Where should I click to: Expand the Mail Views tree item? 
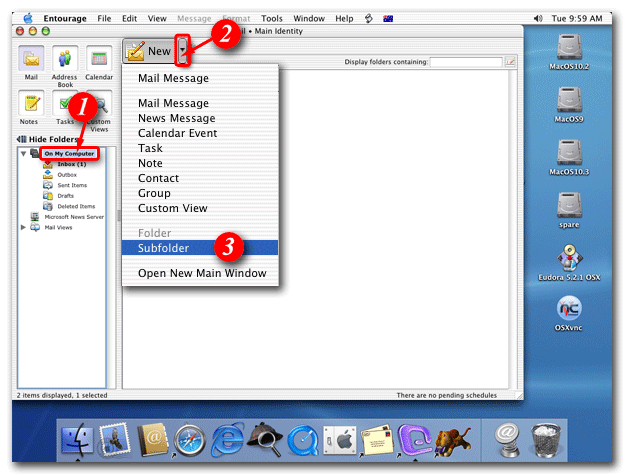coord(24,227)
